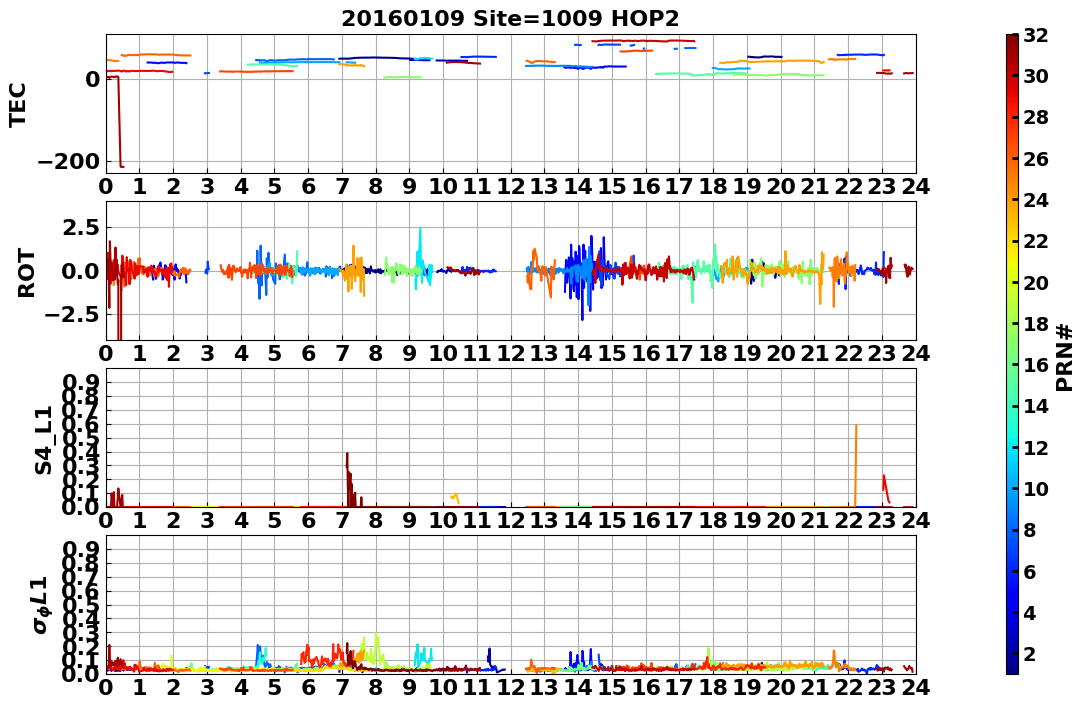Click the PRN# colorbar label
Screen dimensions: 1085x709
[1064, 357]
